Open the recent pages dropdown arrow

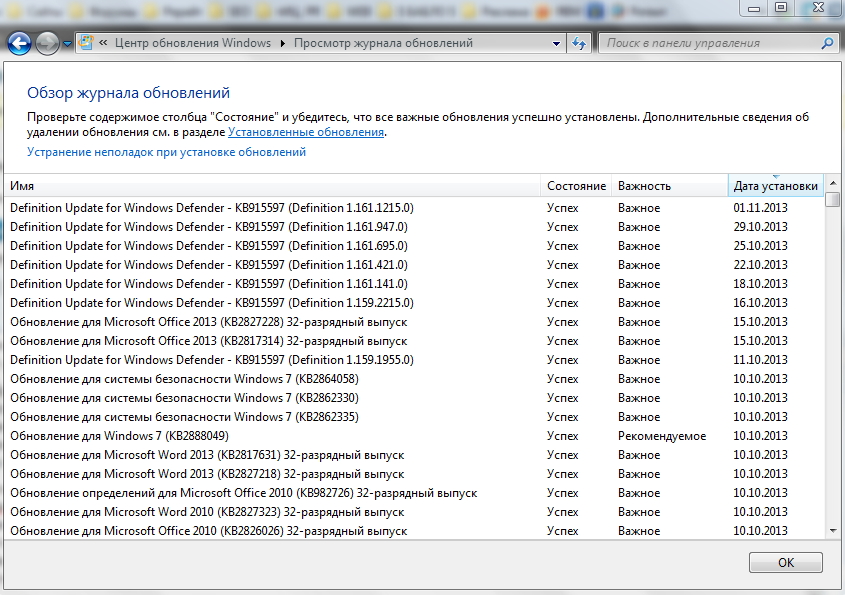[x=68, y=44]
